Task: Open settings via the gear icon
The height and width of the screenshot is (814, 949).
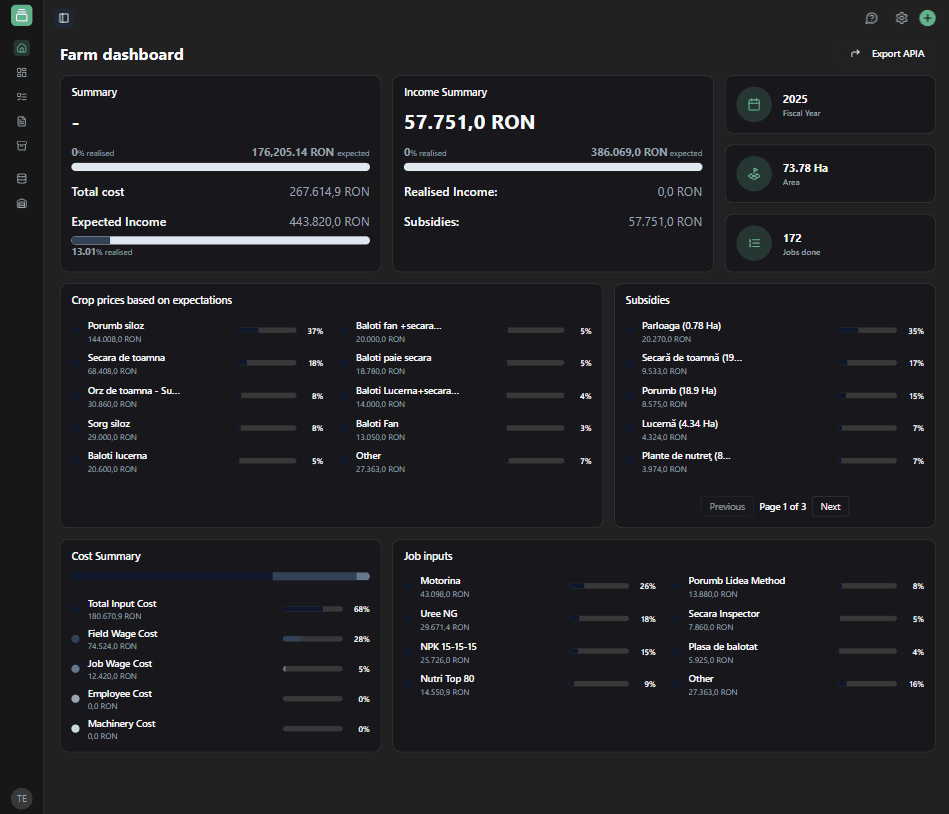Action: 901,18
